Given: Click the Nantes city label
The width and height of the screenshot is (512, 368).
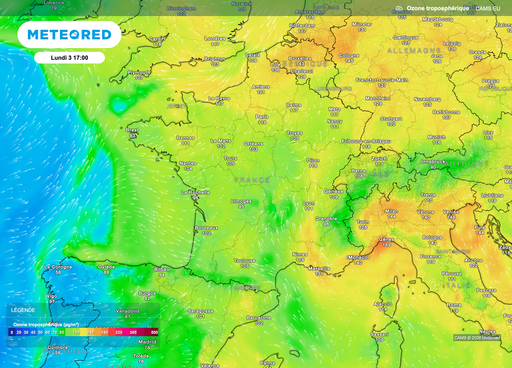Looking at the screenshot, I should (188, 163).
